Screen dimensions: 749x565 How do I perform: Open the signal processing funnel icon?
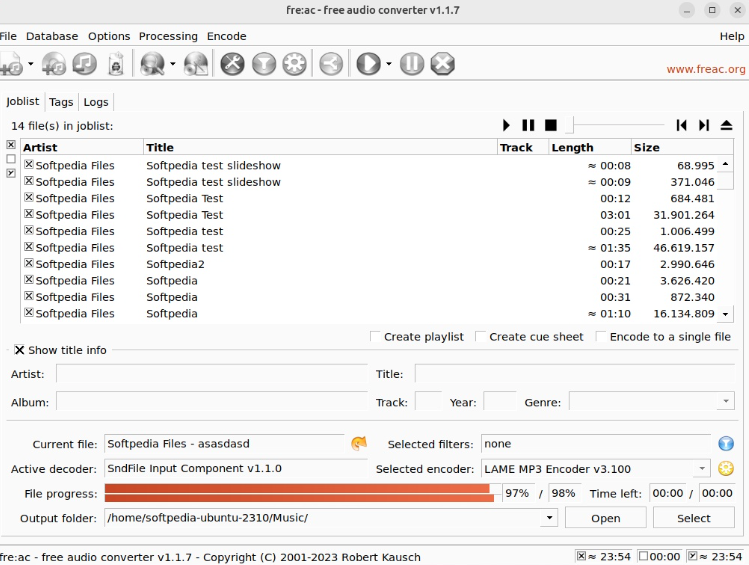click(x=264, y=64)
